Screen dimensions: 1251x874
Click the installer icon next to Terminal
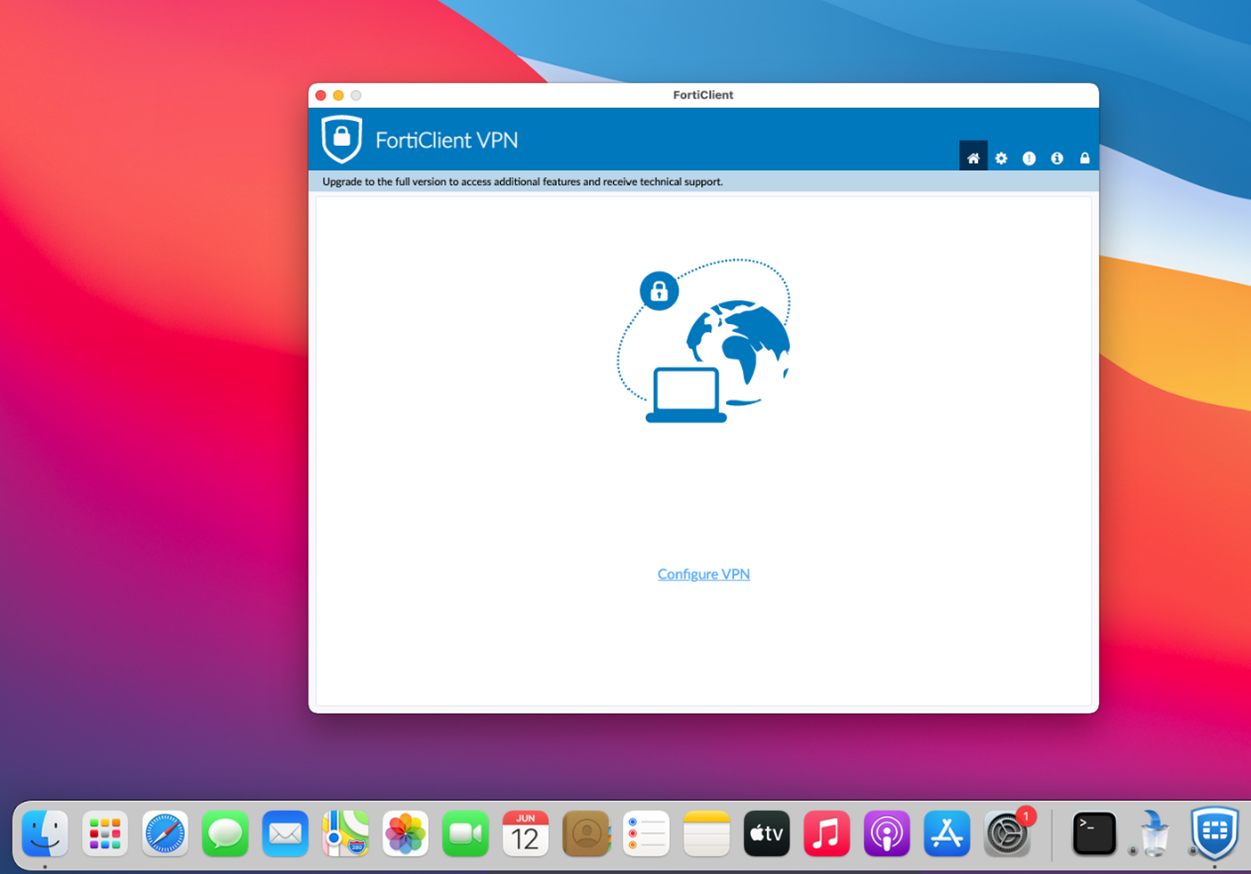coord(1154,833)
